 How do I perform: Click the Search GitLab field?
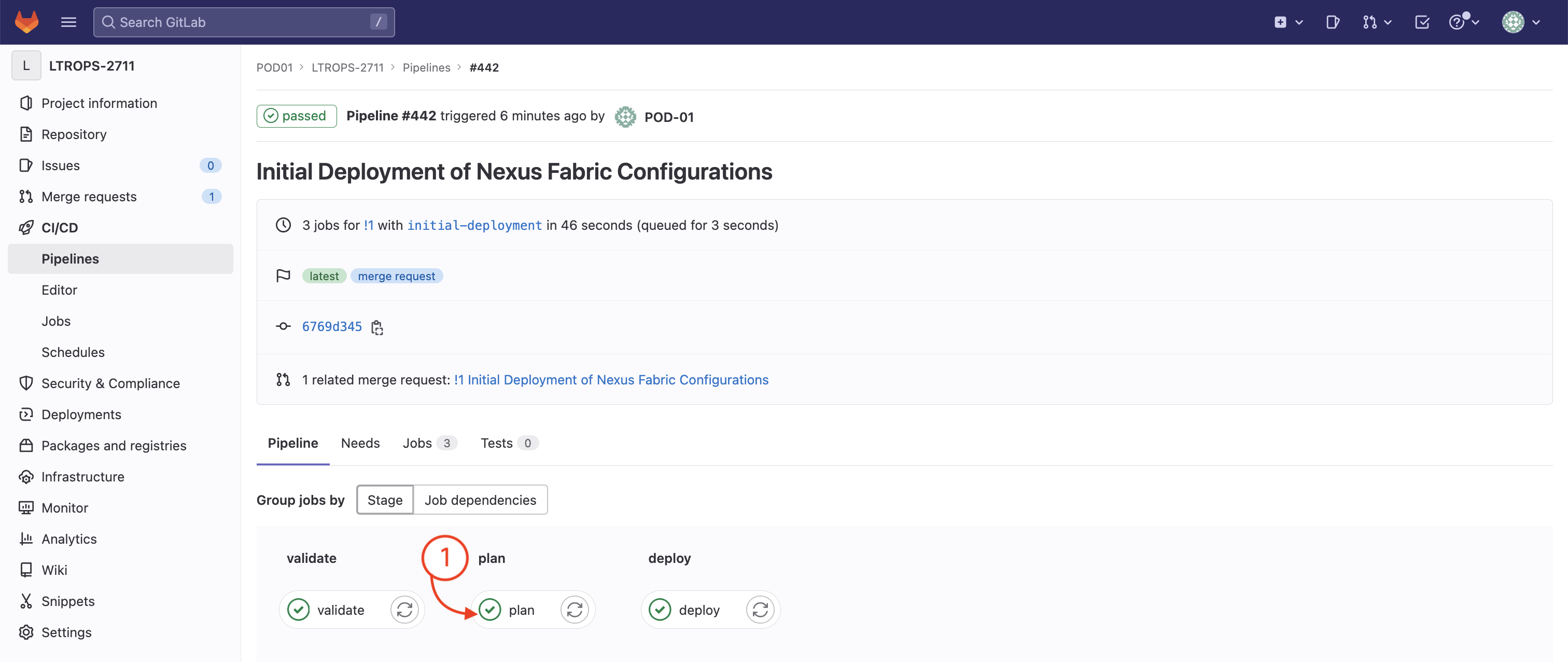(244, 22)
